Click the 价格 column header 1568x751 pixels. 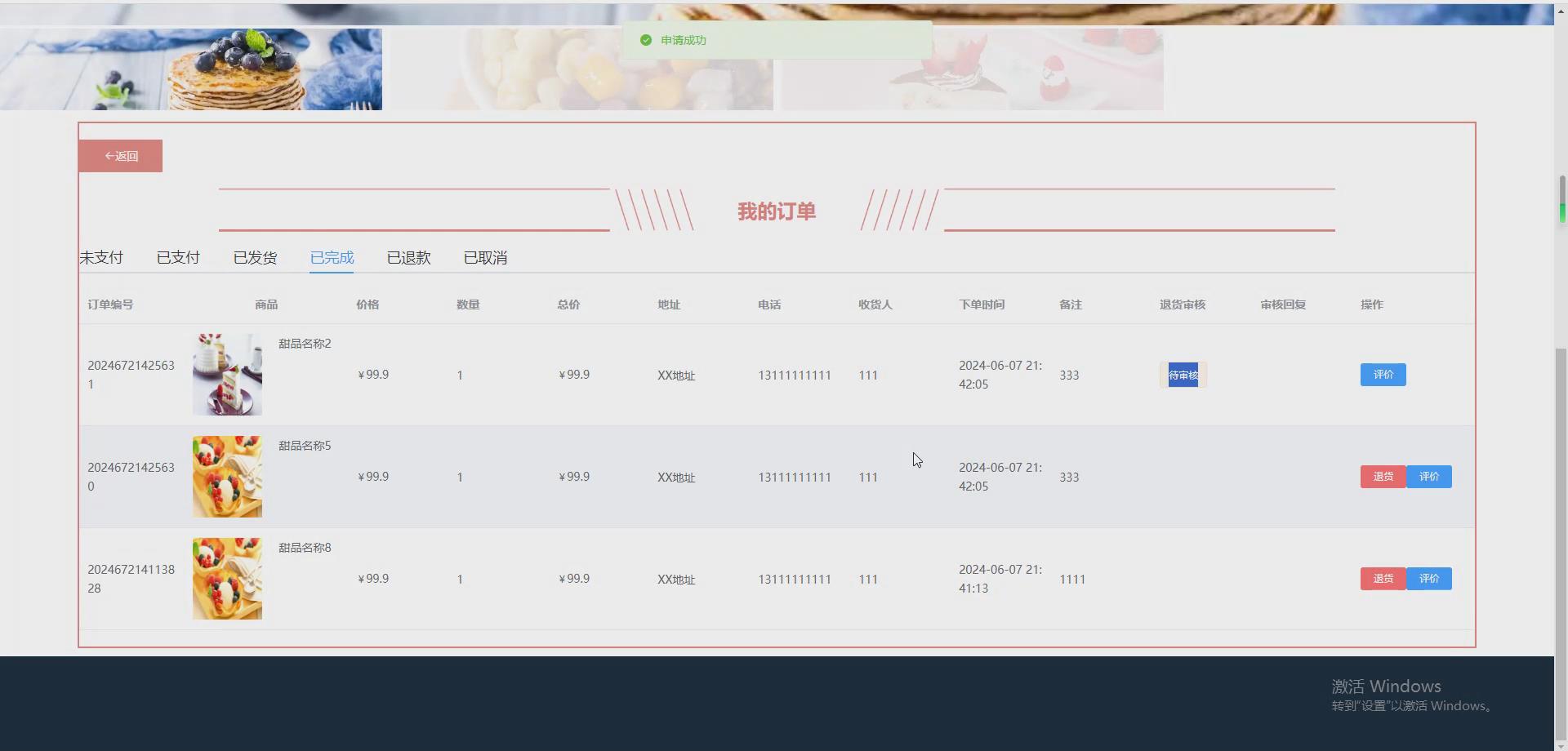click(367, 304)
